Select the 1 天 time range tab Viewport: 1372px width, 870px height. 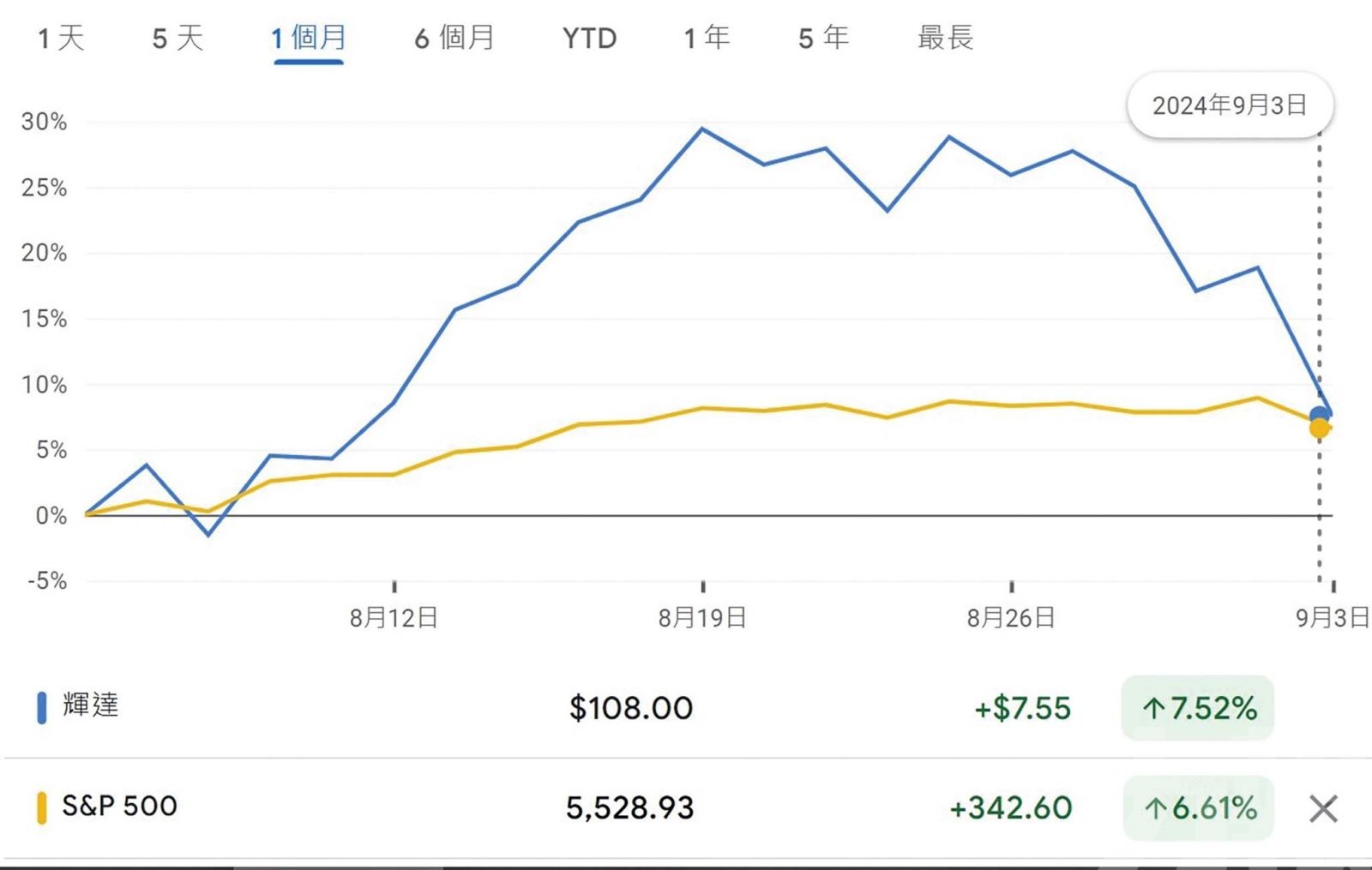pos(61,39)
